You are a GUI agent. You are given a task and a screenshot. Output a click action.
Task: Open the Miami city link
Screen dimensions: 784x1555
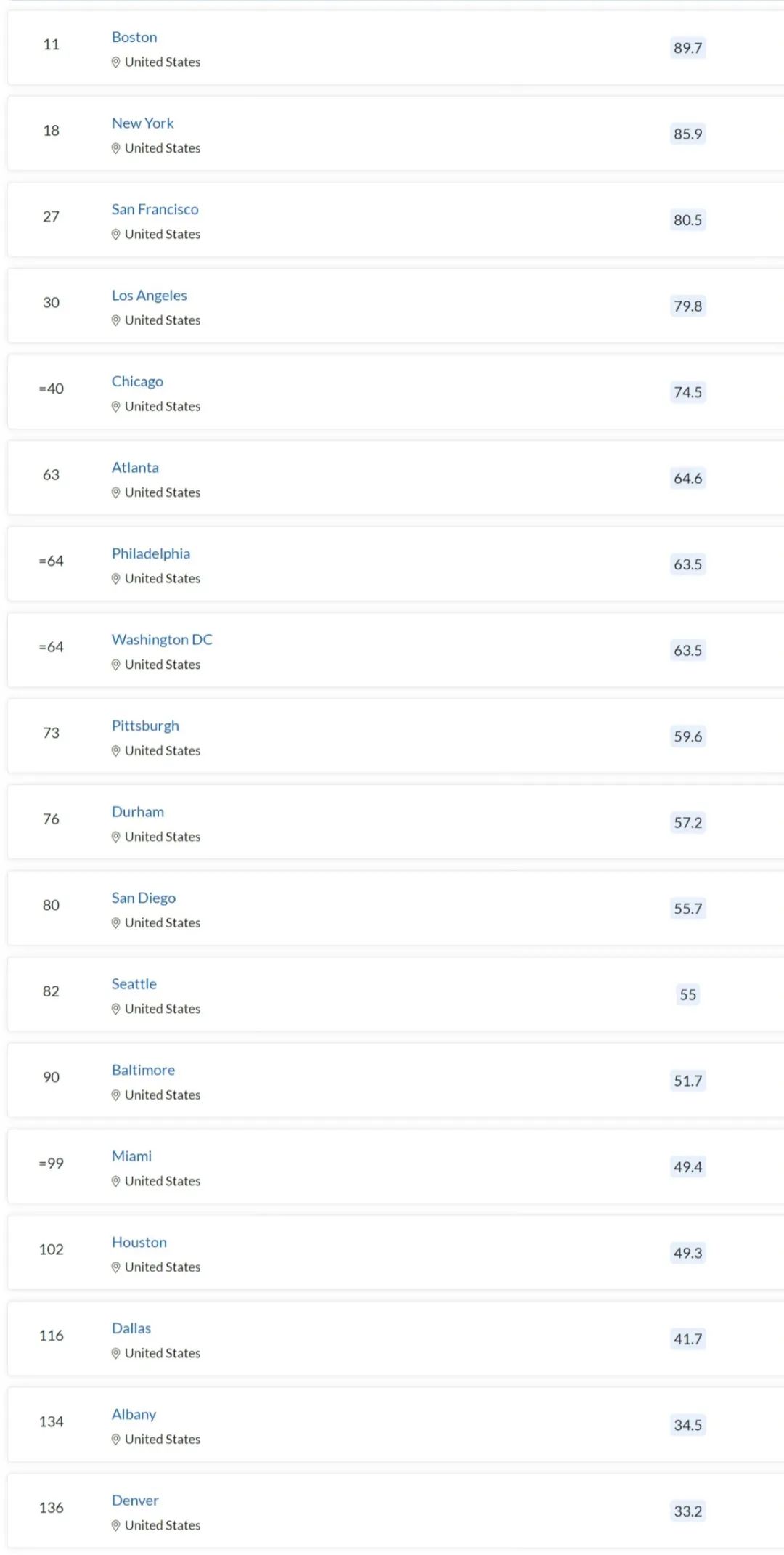[131, 1156]
